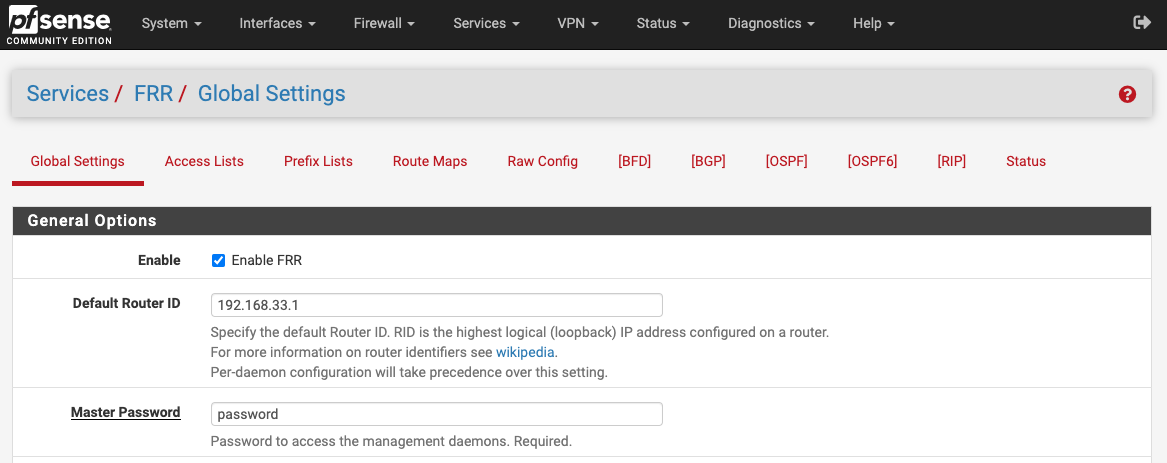Open the Status tab in FRR
This screenshot has height=463, width=1167.
[1026, 161]
